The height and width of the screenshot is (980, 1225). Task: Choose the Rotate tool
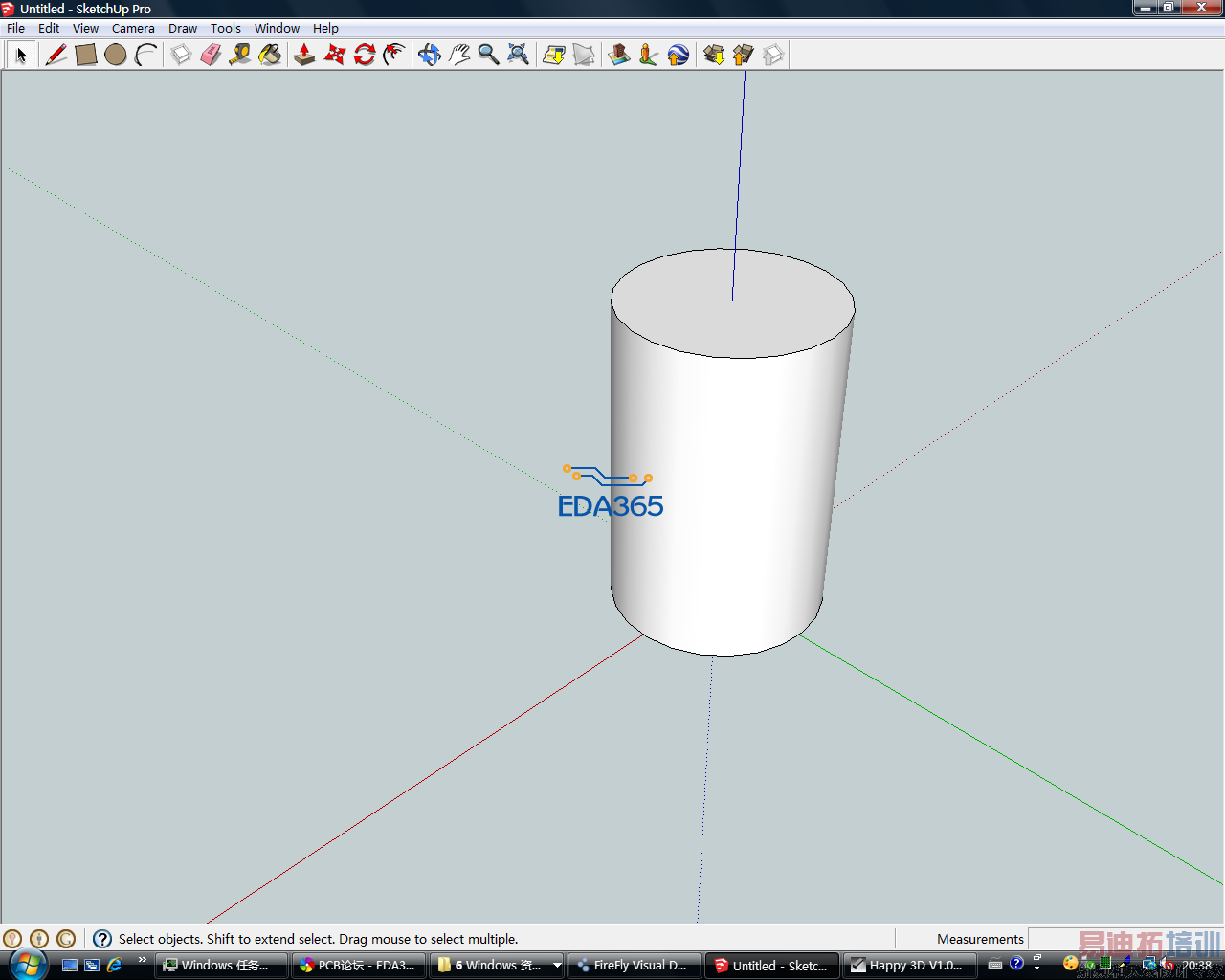click(x=365, y=55)
